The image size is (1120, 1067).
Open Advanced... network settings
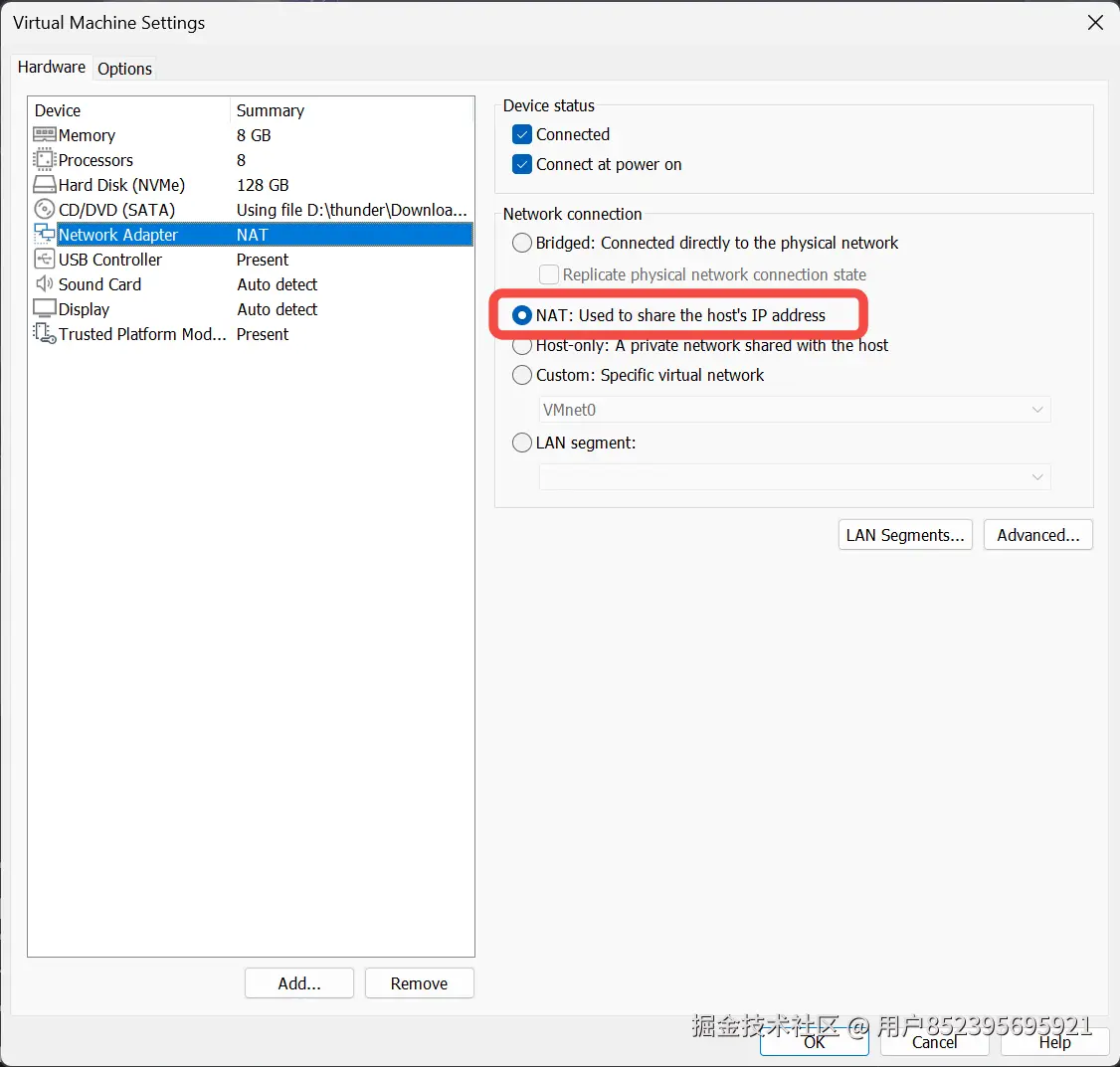pyautogui.click(x=1037, y=535)
